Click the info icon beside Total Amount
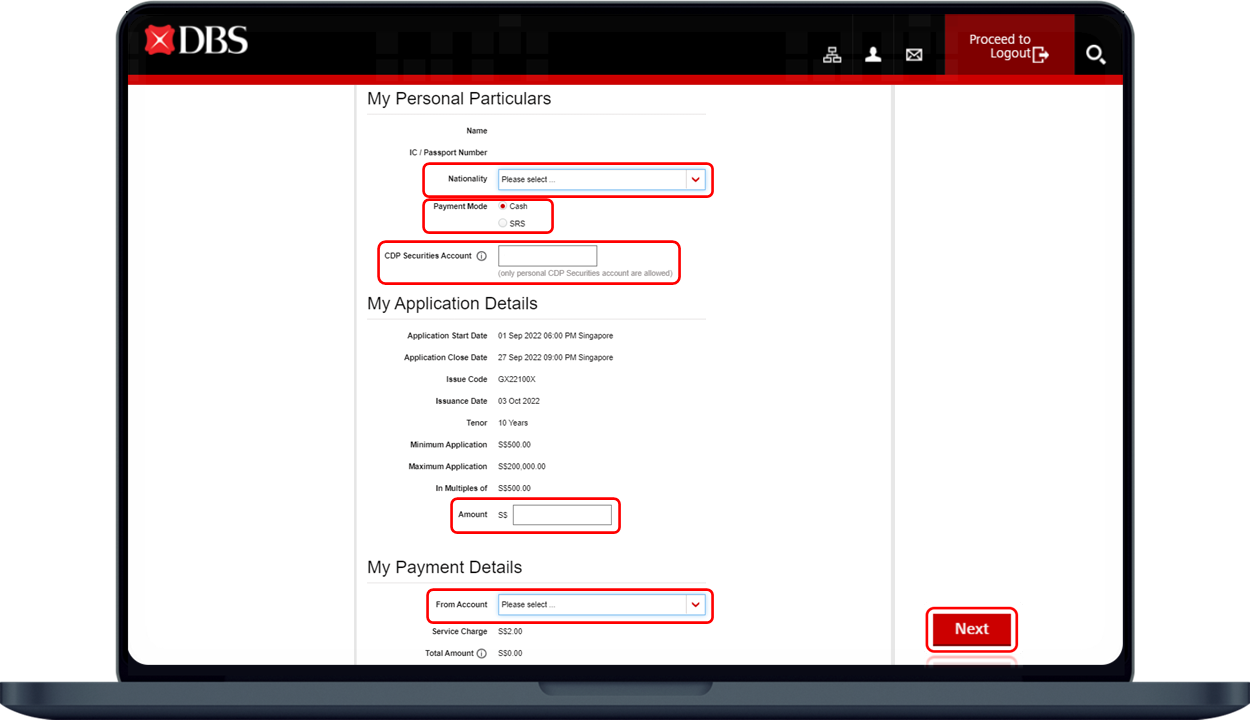1250x720 pixels. 481,654
